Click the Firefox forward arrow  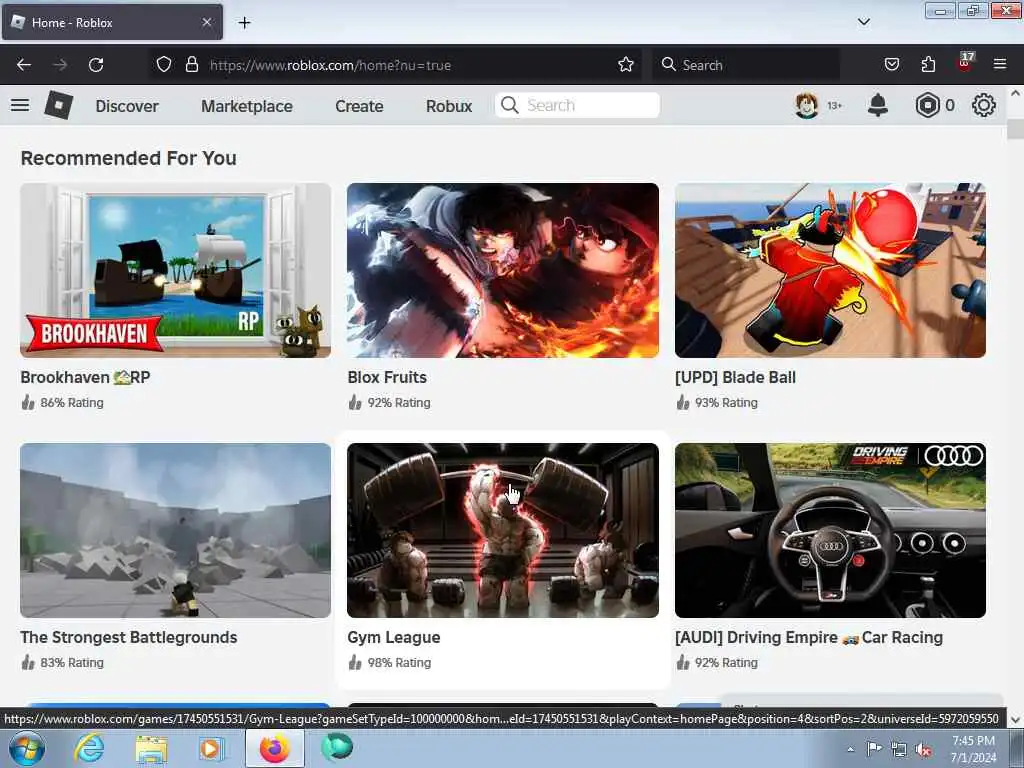pyautogui.click(x=59, y=65)
